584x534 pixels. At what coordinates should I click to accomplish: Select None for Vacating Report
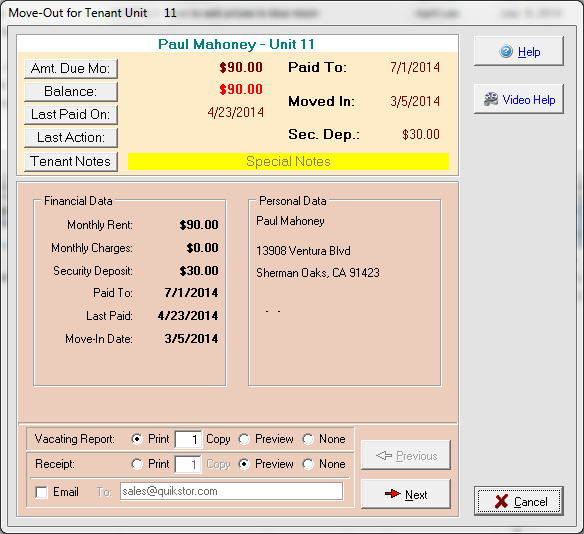[x=308, y=439]
